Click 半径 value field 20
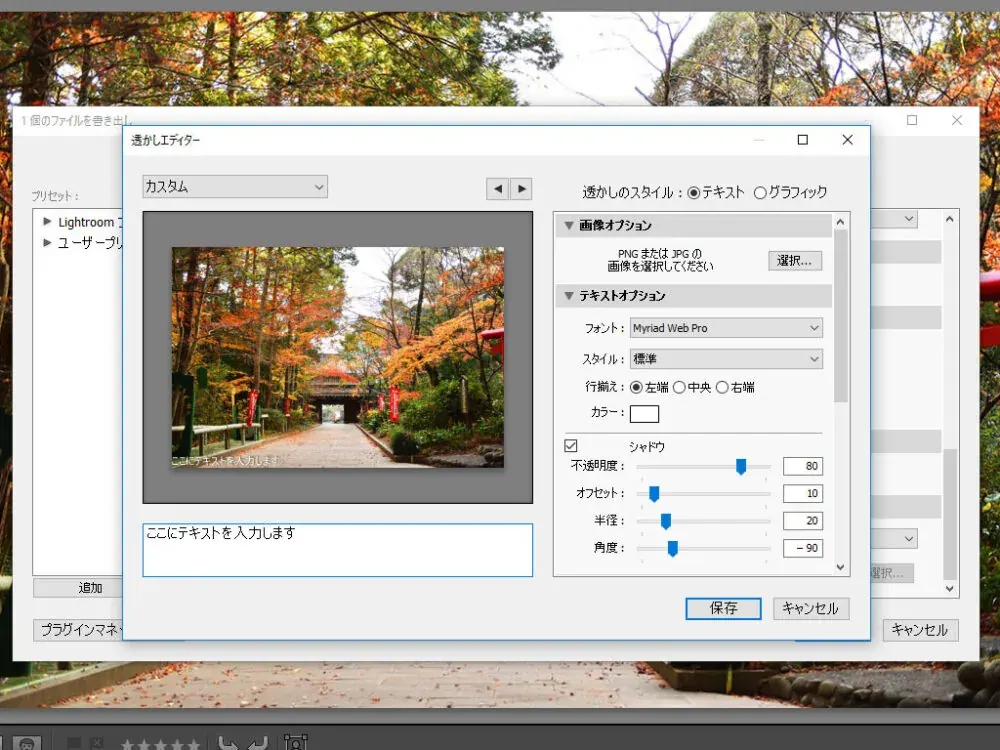 [803, 521]
